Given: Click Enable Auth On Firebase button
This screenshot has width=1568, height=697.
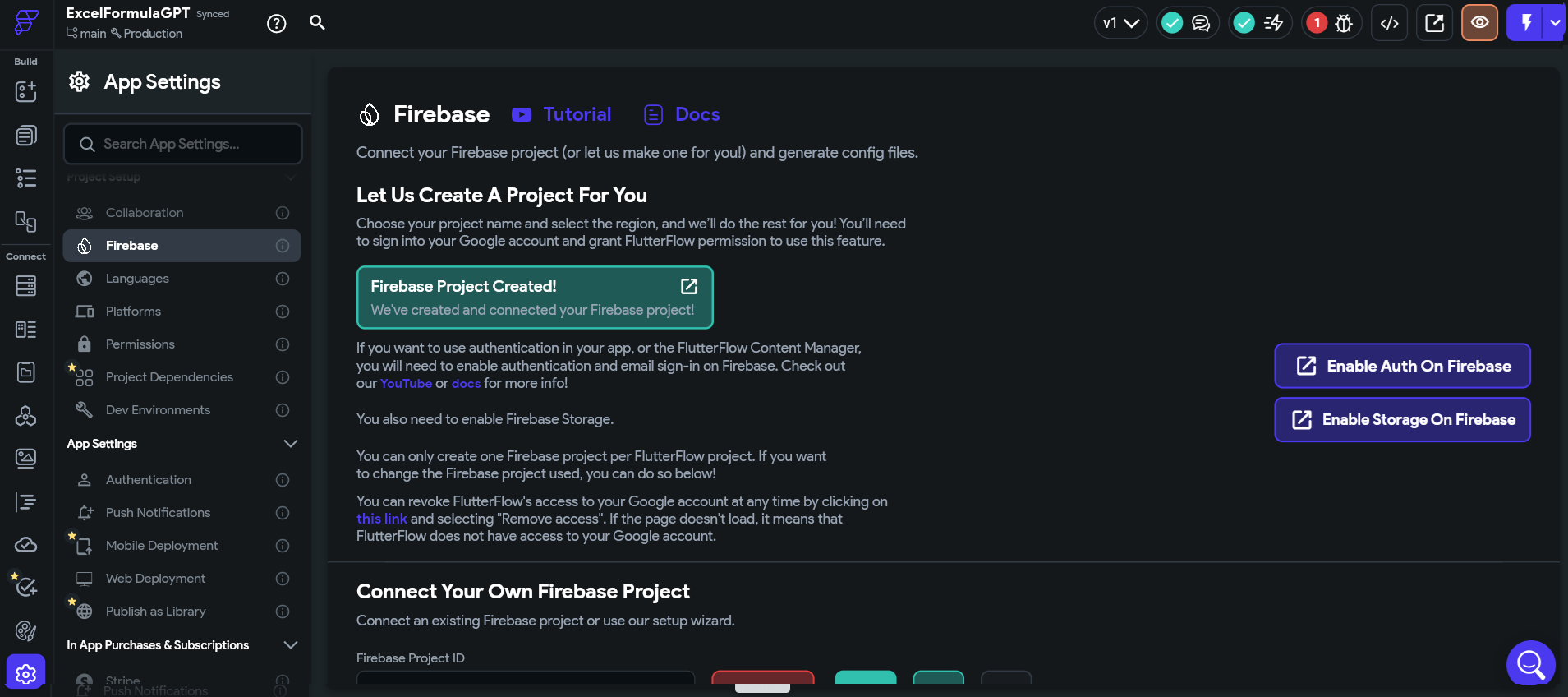Looking at the screenshot, I should click(x=1402, y=366).
